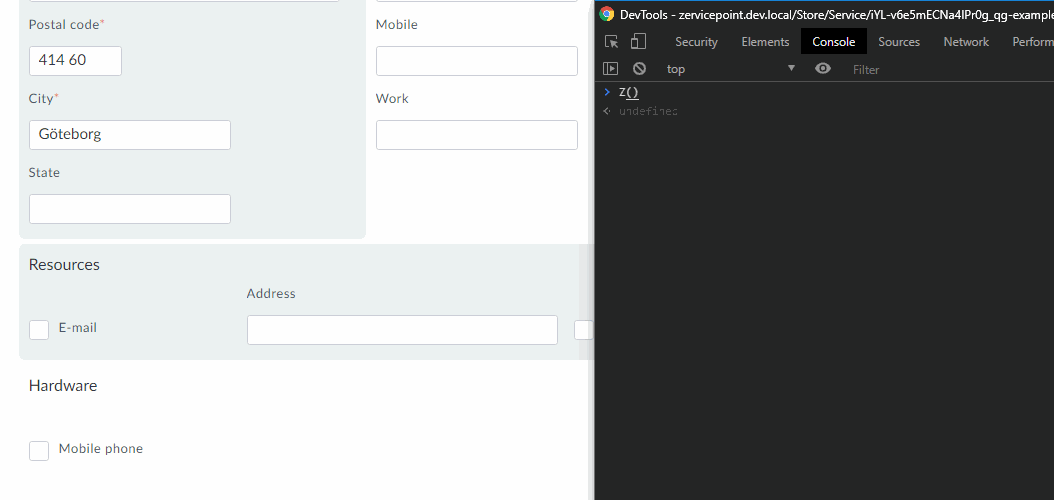
Task: Focus the Resources Address input box
Action: tap(402, 330)
